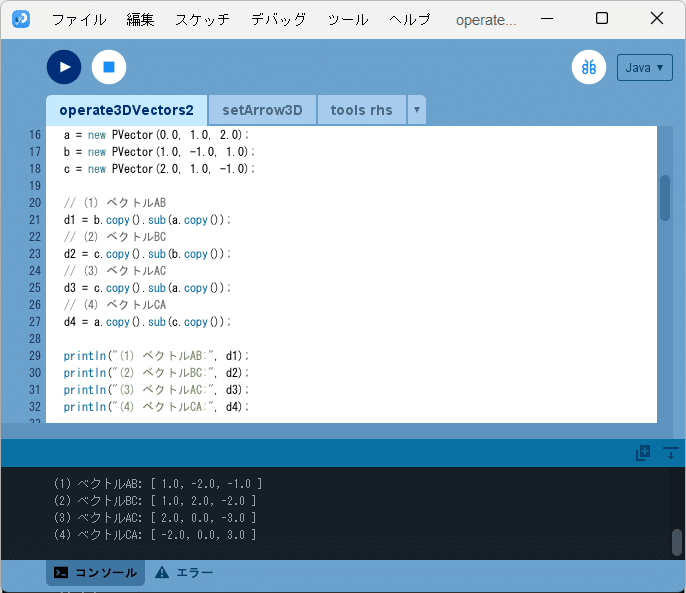Open the tab options arrow menu

coord(417,110)
